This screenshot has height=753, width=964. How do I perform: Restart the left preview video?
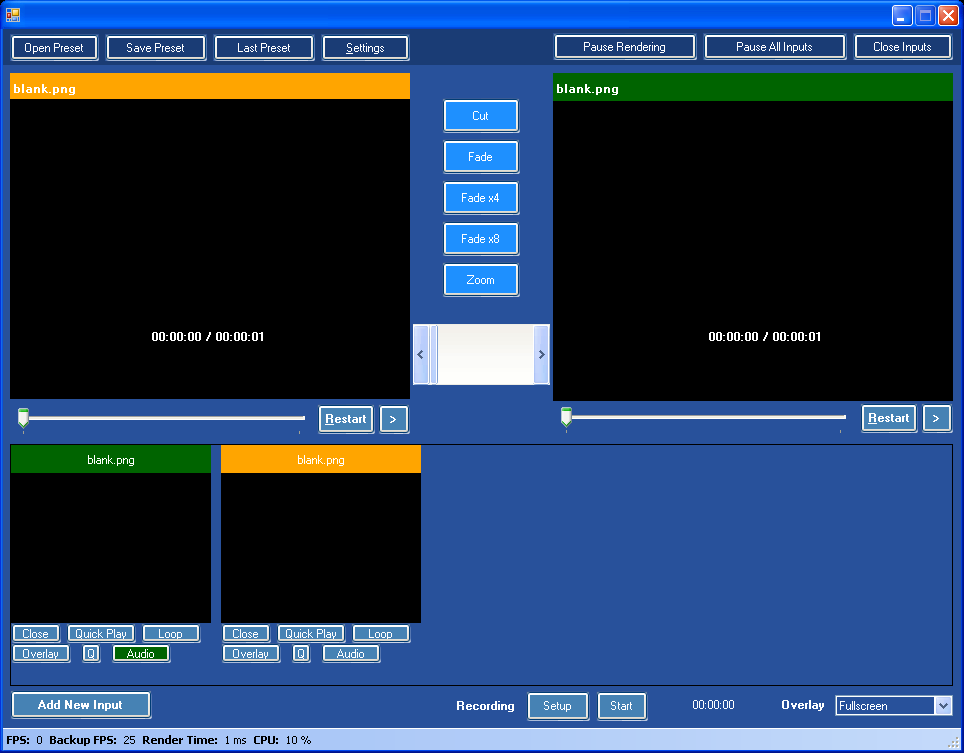click(x=346, y=419)
